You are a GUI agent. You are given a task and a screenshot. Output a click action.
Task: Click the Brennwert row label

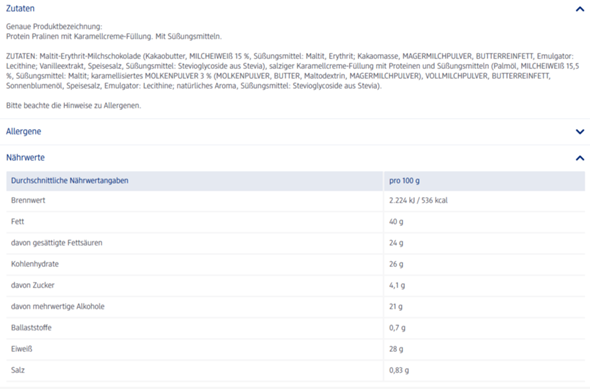28,200
